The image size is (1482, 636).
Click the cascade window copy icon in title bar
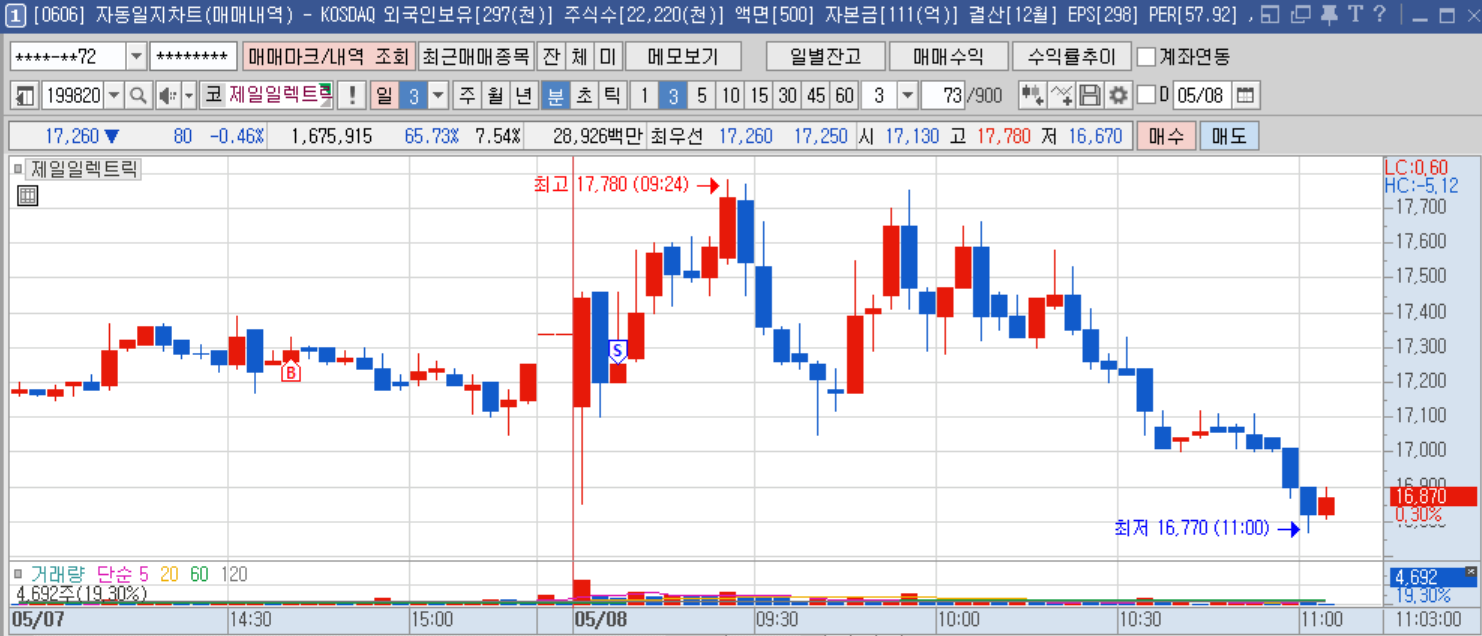(x=1300, y=14)
